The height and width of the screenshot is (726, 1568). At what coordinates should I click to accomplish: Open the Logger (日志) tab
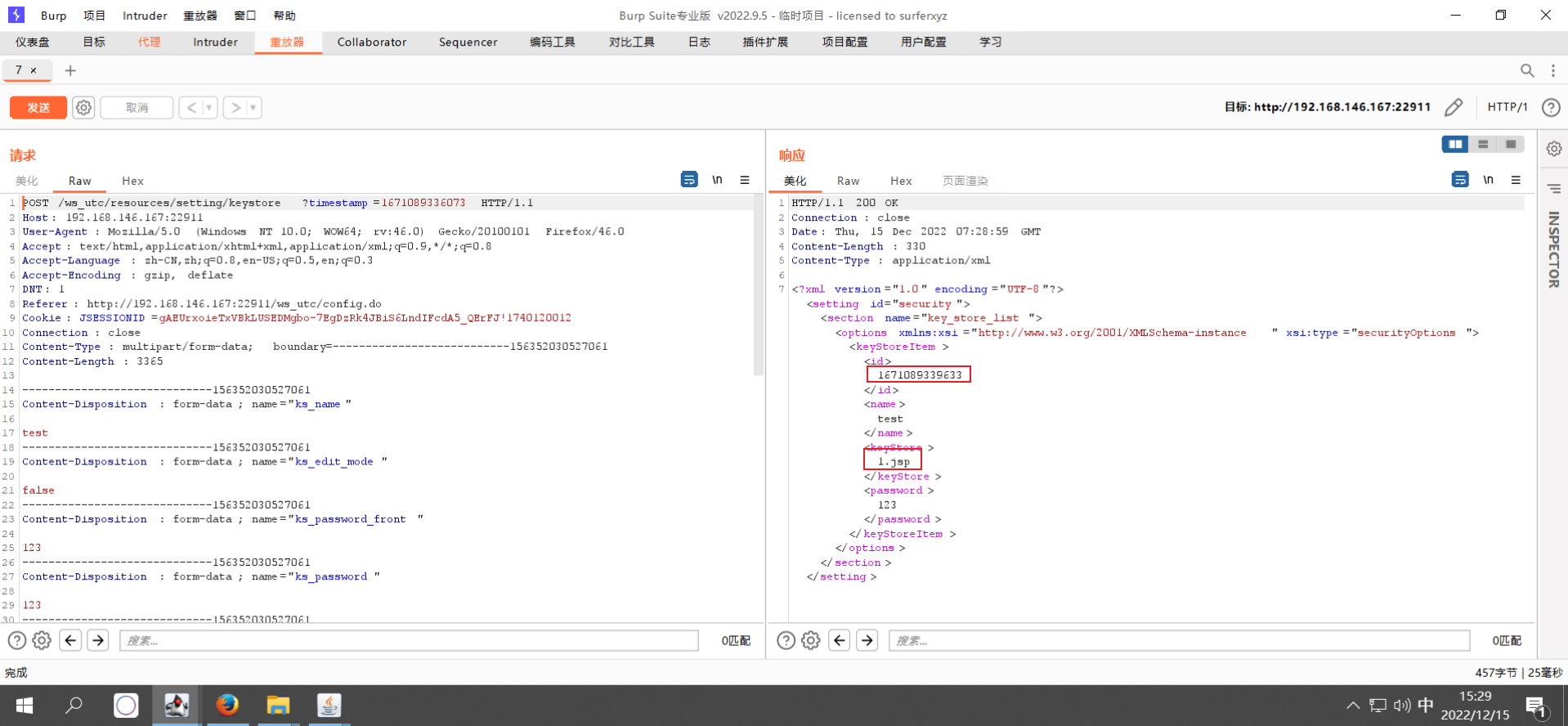[699, 42]
